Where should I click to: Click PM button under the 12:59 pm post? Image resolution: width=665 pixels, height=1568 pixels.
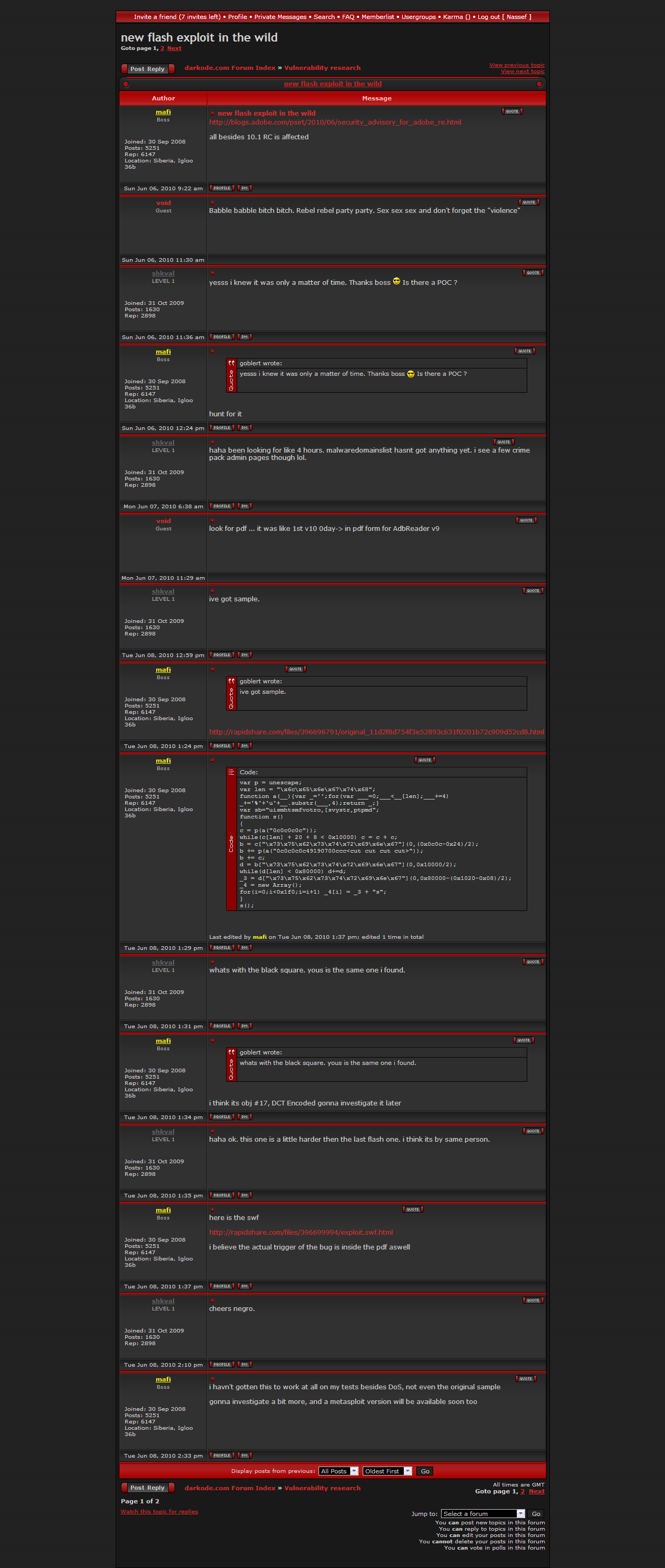[x=244, y=655]
